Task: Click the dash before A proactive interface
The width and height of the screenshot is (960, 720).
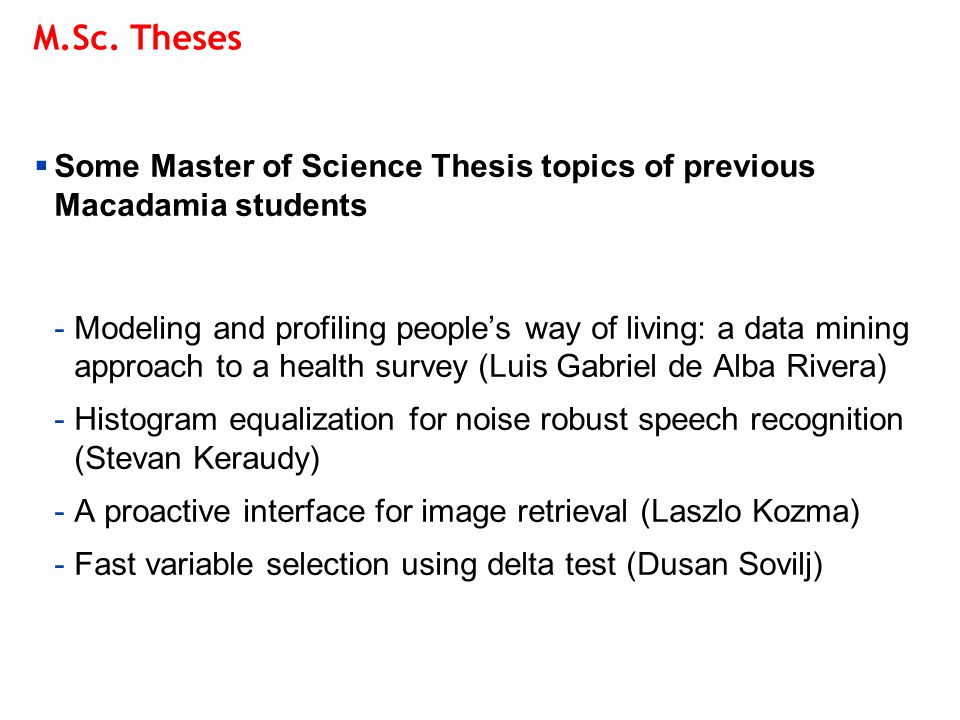Action: [59, 512]
